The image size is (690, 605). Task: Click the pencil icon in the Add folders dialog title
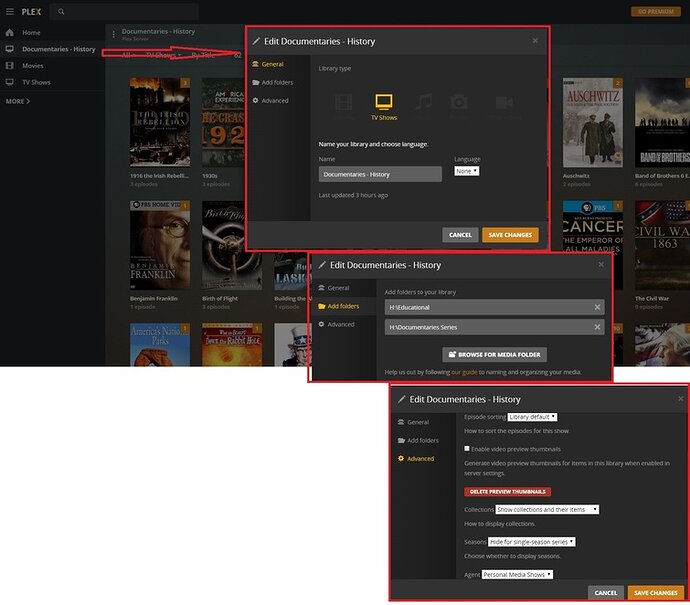322,265
